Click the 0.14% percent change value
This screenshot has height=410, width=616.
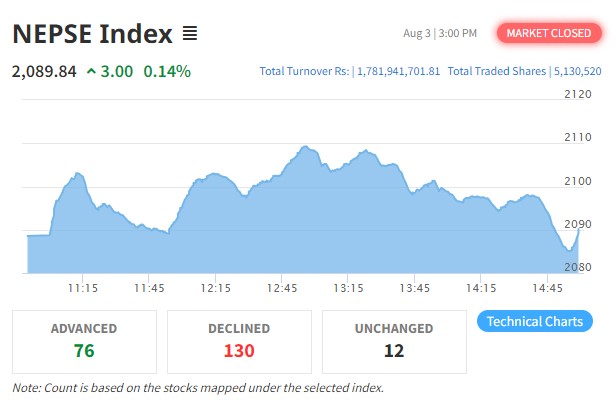click(167, 71)
